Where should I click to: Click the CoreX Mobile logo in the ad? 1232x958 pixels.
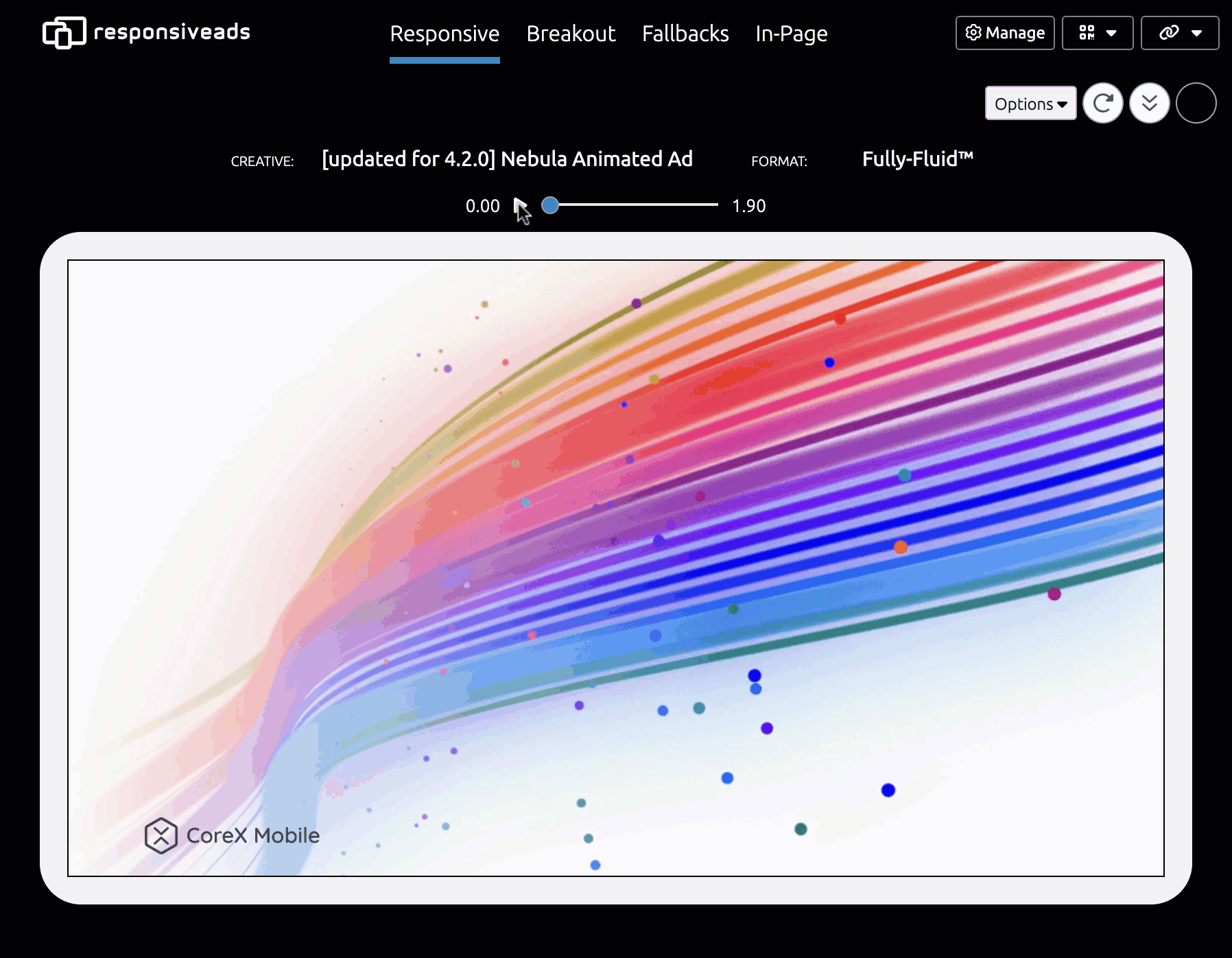coord(233,835)
